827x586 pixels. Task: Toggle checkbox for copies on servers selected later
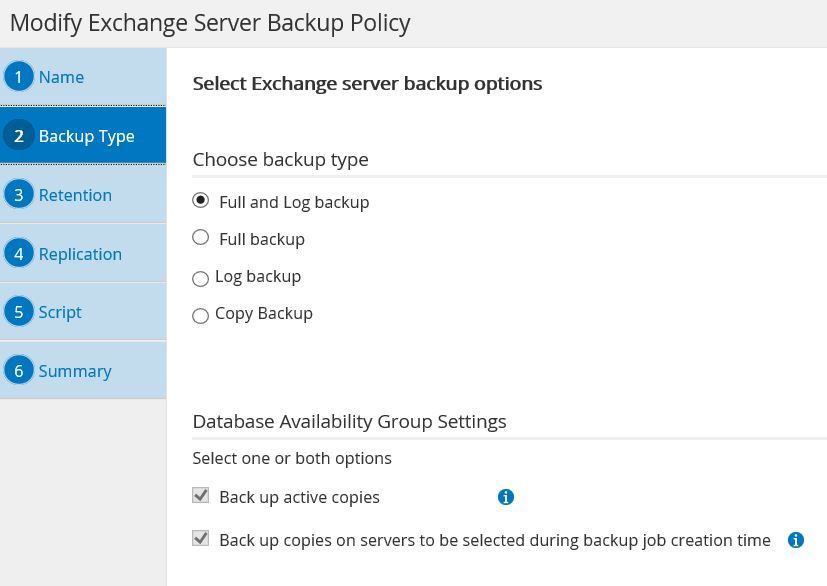coord(201,539)
